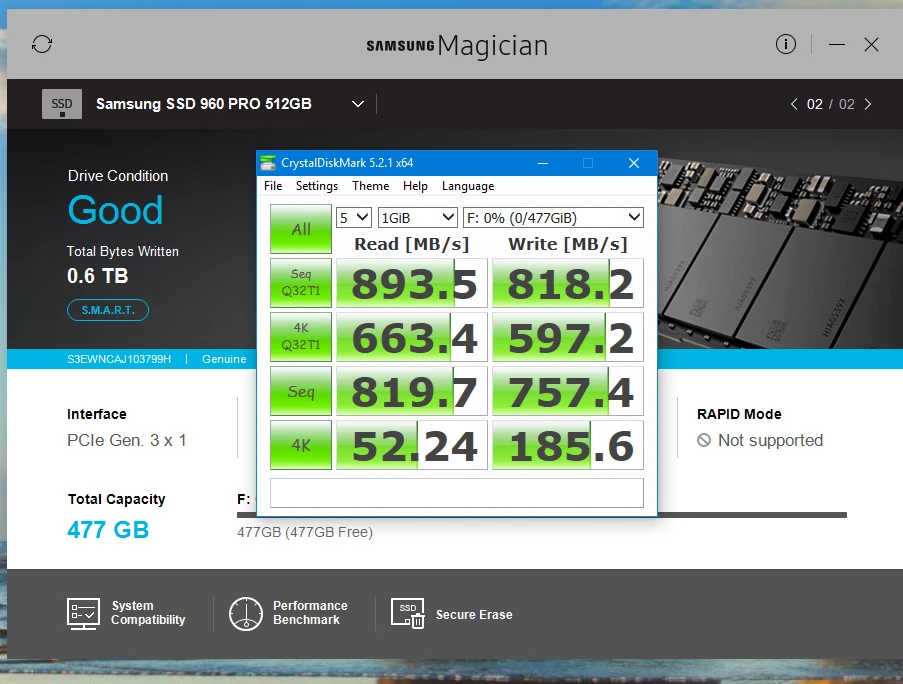The image size is (903, 684).
Task: Open the Settings menu in CrystalDiskMark
Action: click(317, 186)
